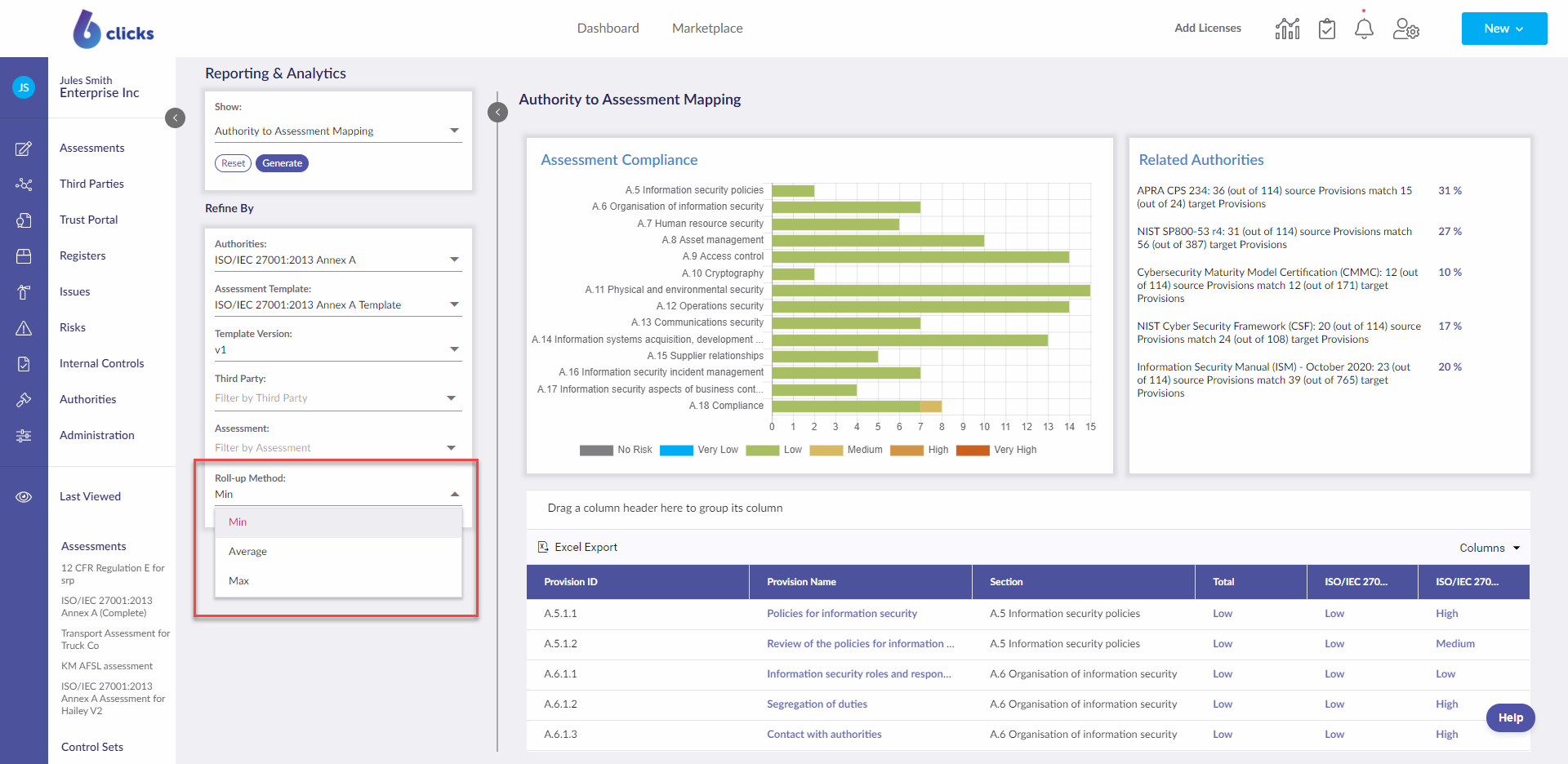Open Policies for information security link
The image size is (1568, 764).
[842, 614]
